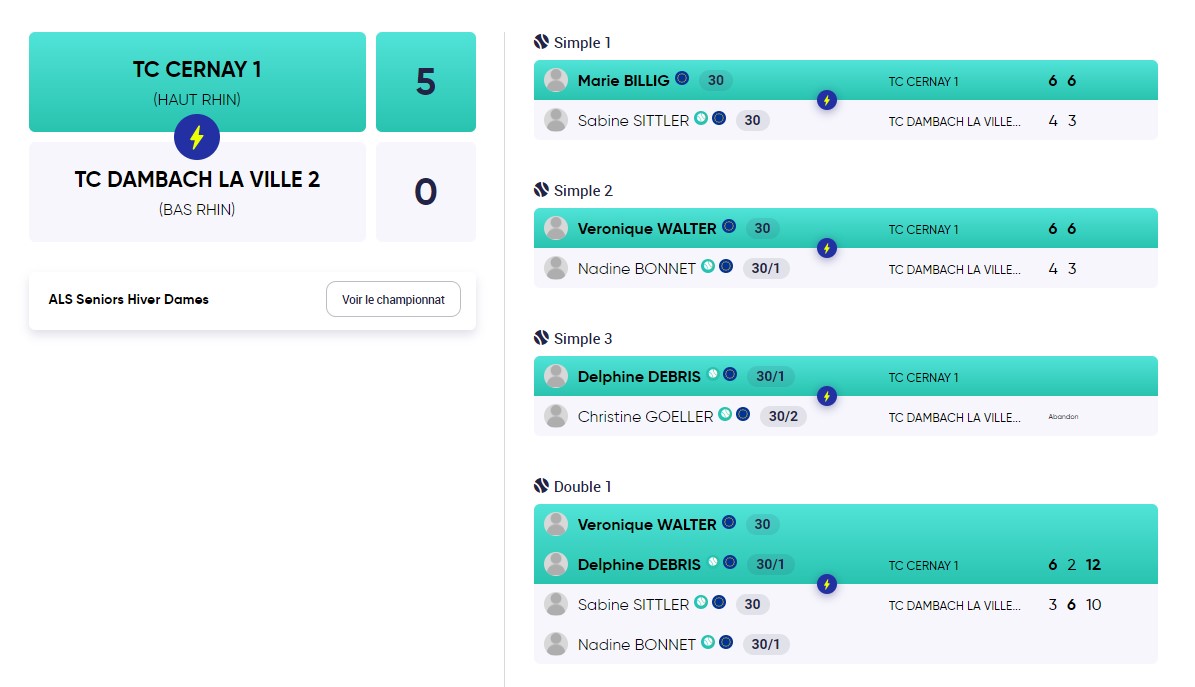The image size is (1195, 687).
Task: Click the lightning icon in Simple 3 match
Action: point(827,396)
